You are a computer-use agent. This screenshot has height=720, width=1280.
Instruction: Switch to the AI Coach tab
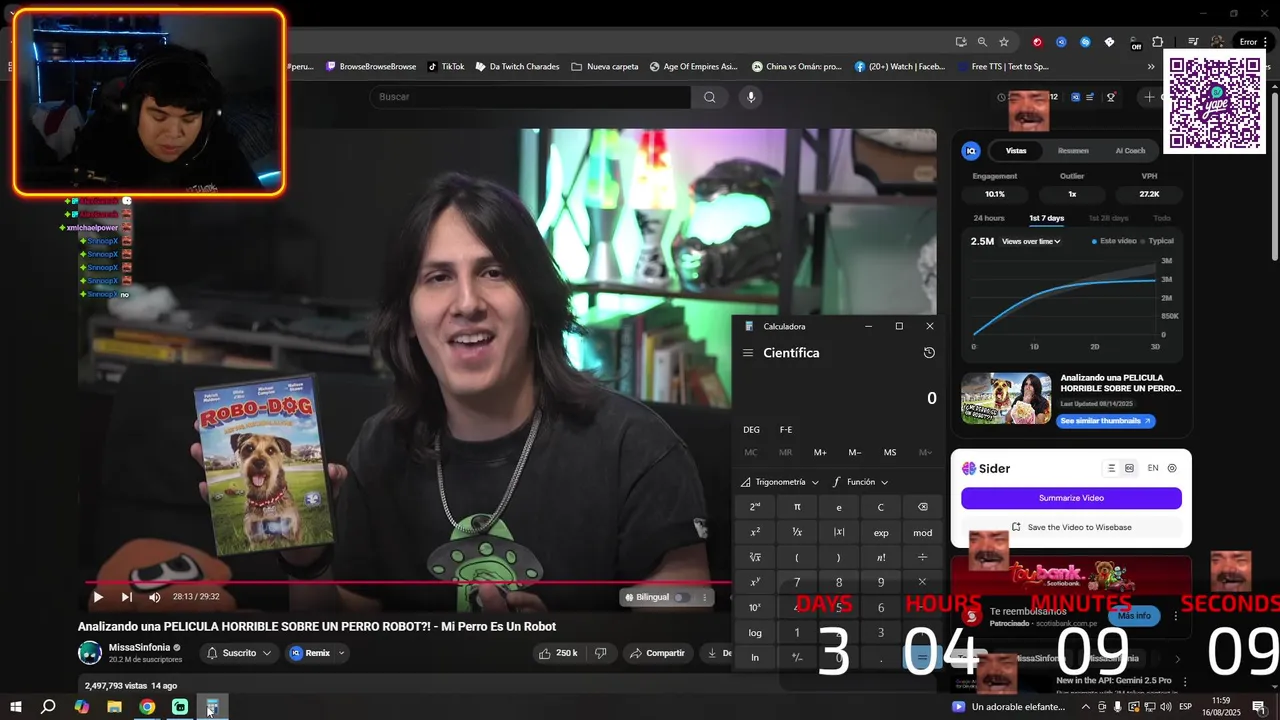1130,151
